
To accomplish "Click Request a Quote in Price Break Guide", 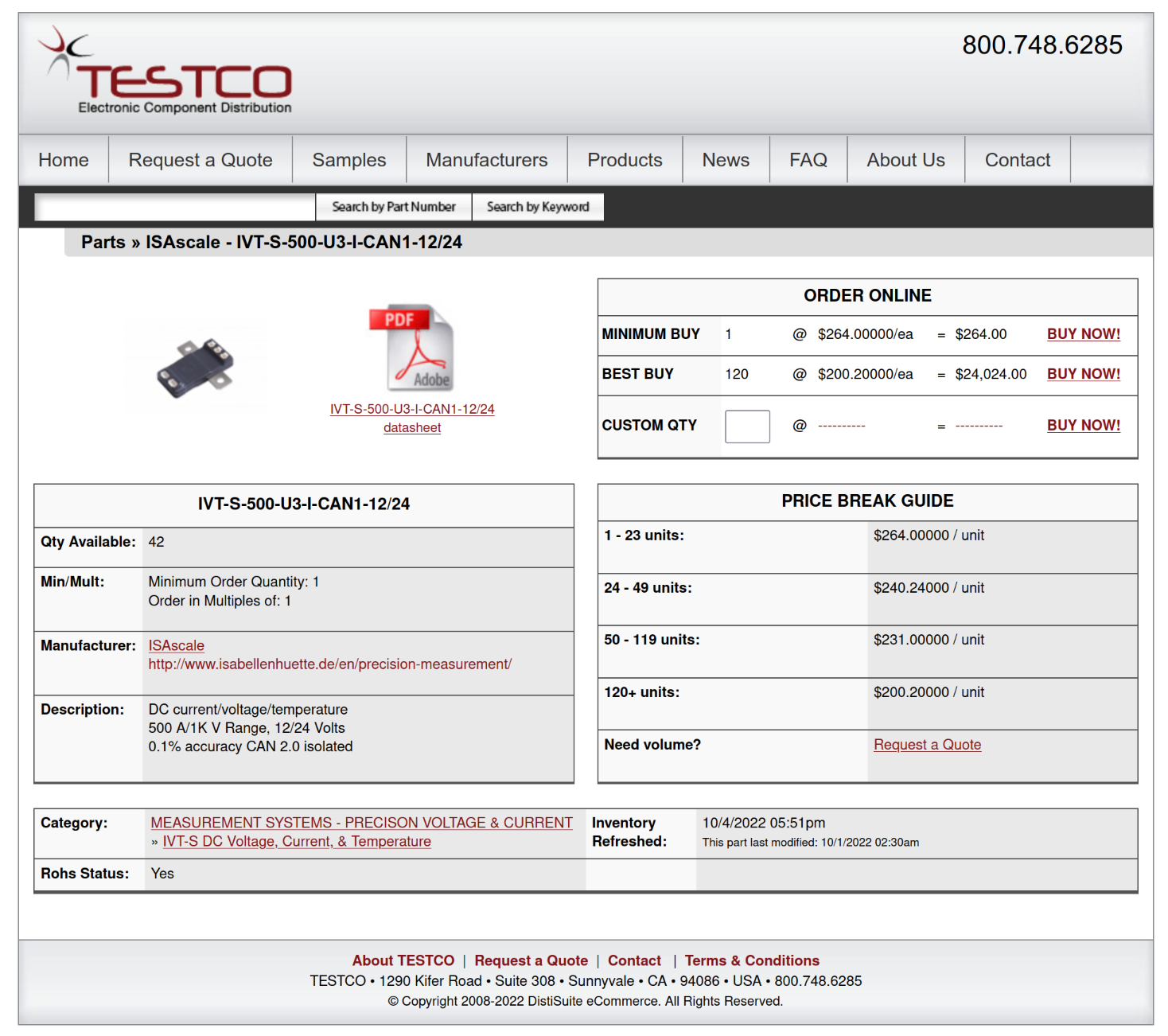I will 927,745.
